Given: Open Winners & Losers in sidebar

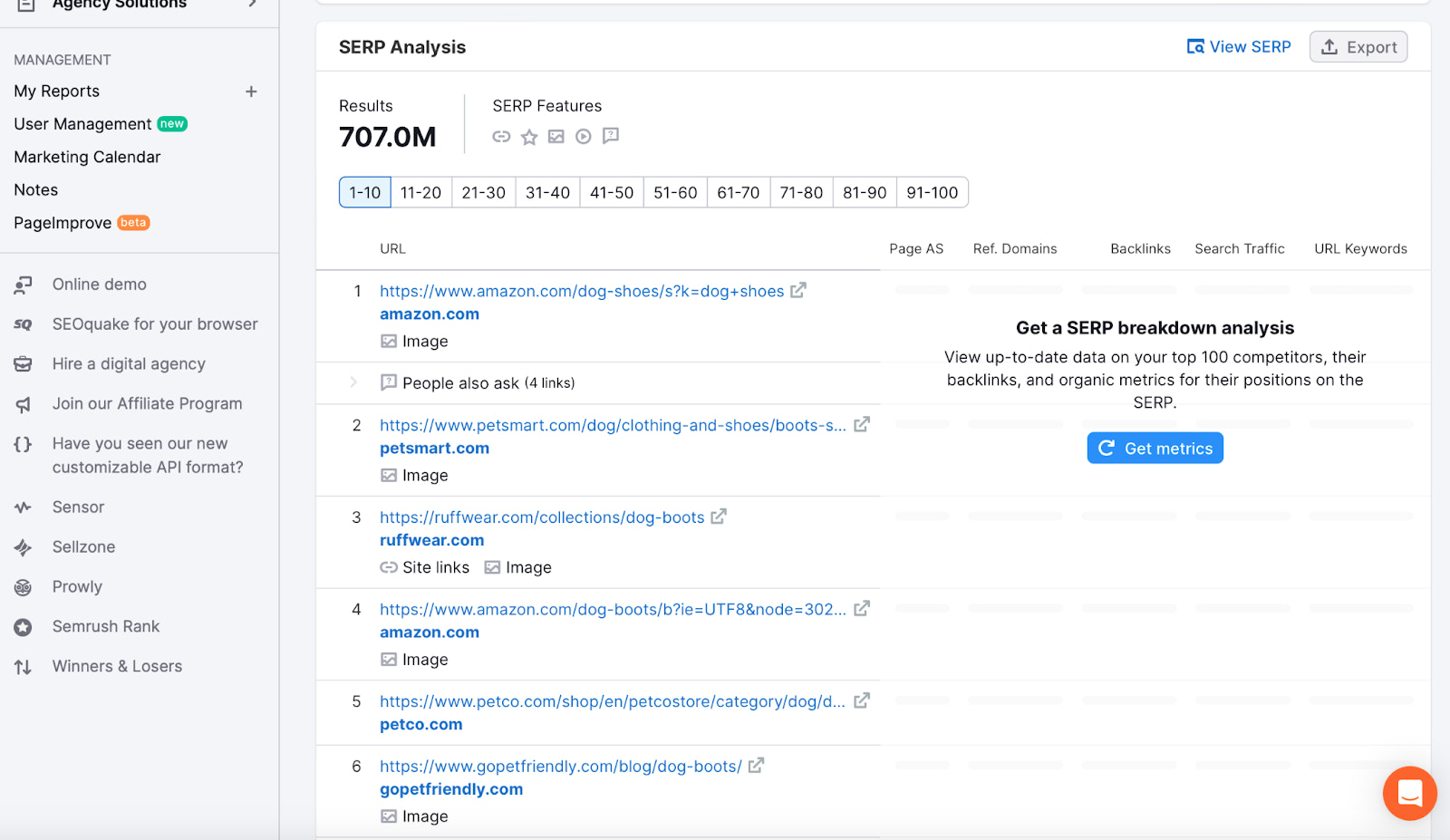Looking at the screenshot, I should [x=117, y=667].
